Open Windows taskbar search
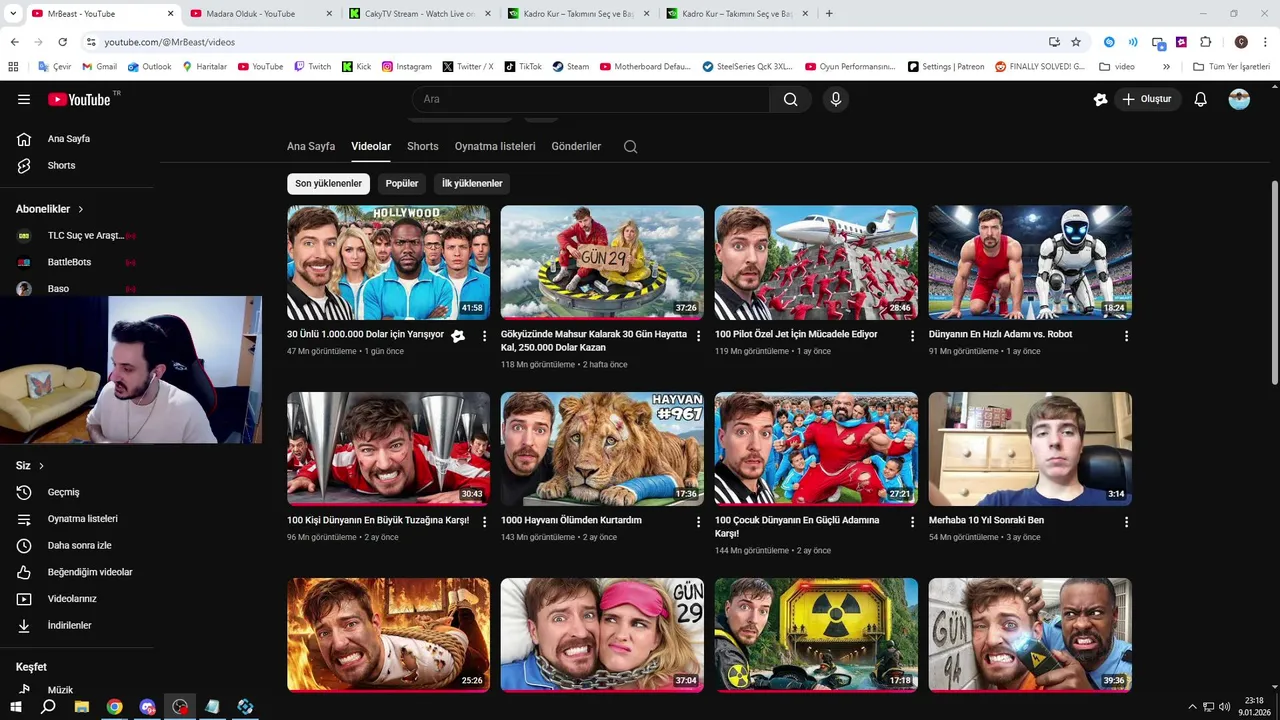The width and height of the screenshot is (1280, 720). point(48,707)
